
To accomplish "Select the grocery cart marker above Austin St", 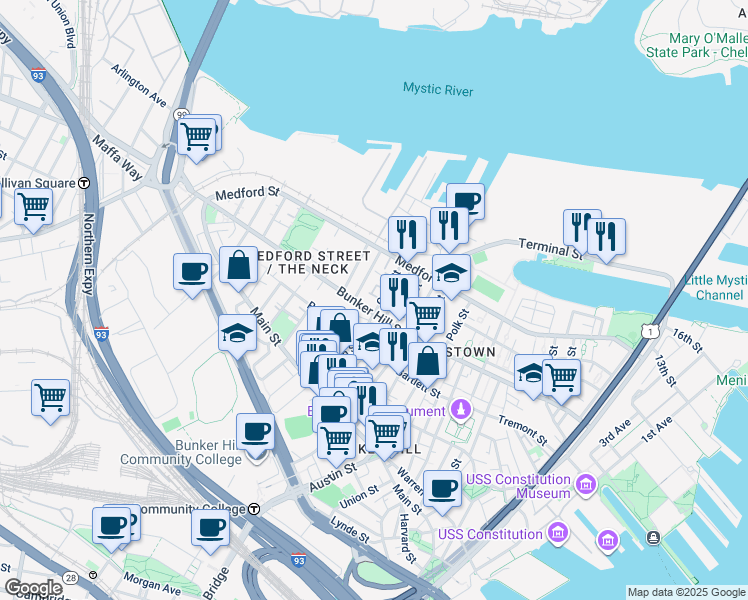I will coord(337,443).
